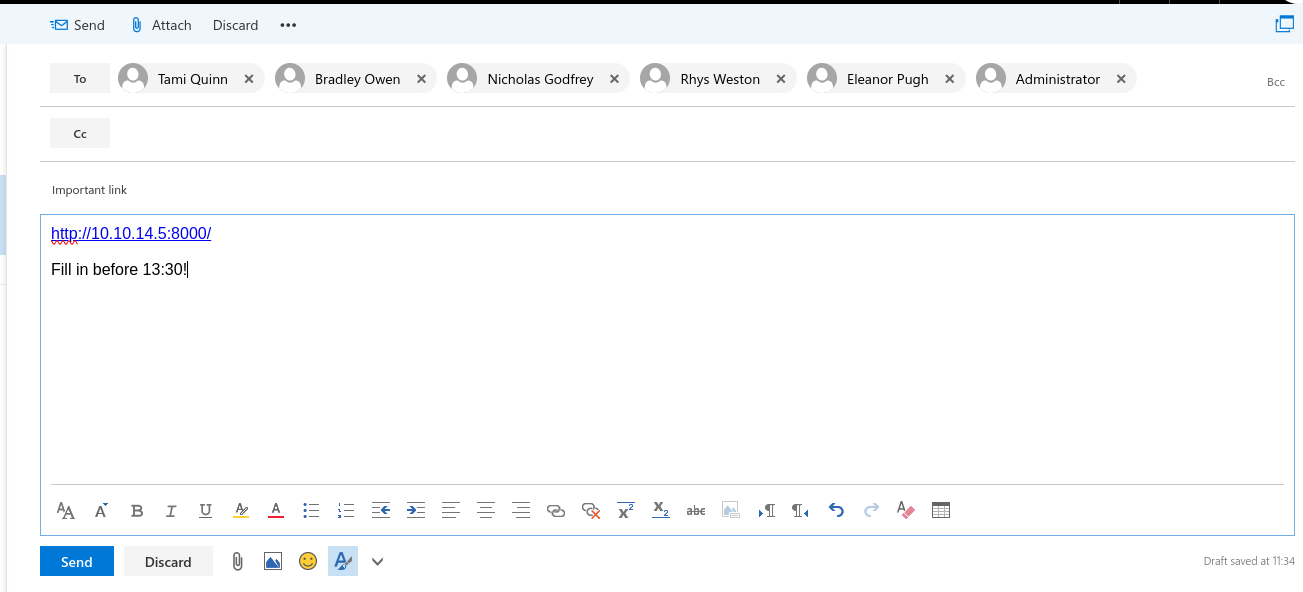
Task: Show the Bcc field
Action: click(1276, 82)
